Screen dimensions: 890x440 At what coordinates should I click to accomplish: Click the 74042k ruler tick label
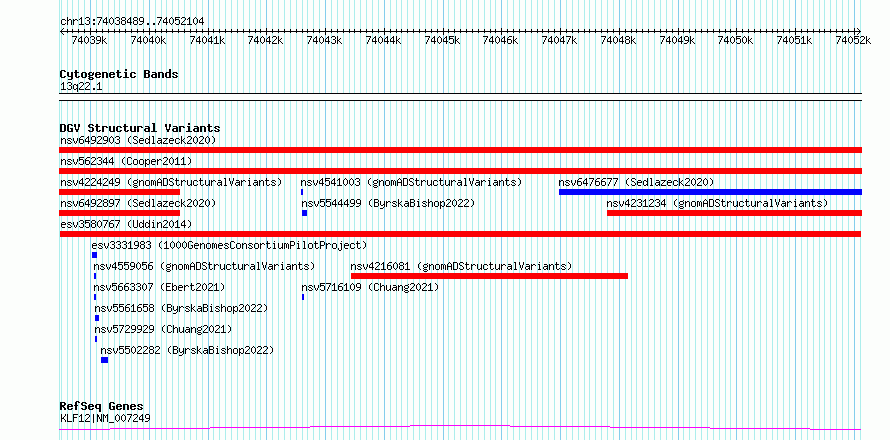tap(266, 40)
